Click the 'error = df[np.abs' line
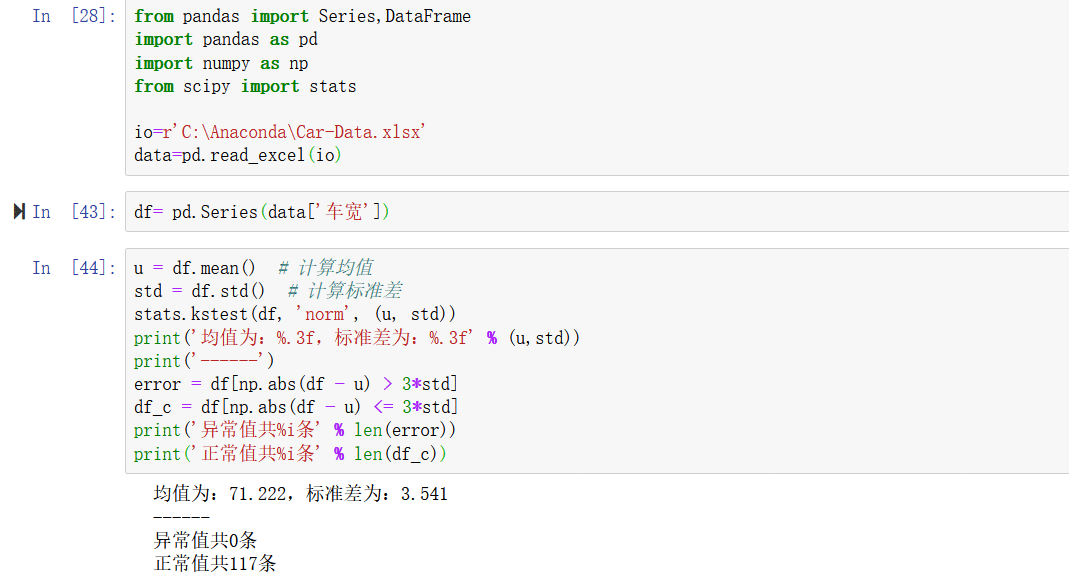 295,384
